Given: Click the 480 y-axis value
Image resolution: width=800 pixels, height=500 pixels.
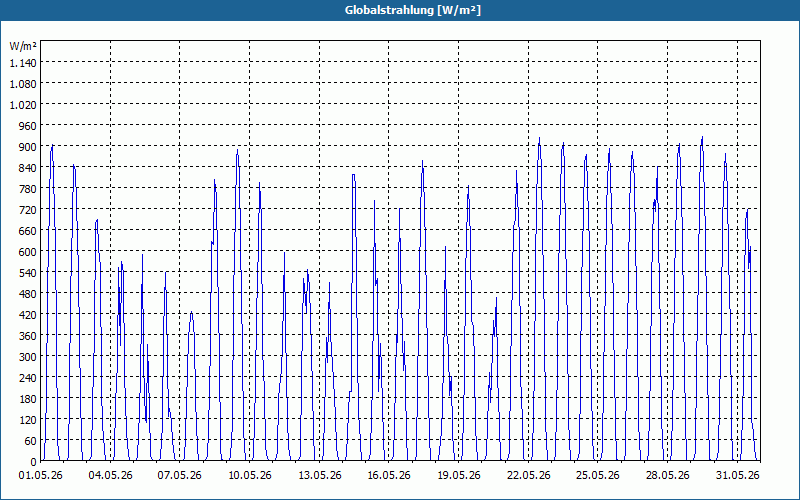Looking at the screenshot, I should (28, 294).
